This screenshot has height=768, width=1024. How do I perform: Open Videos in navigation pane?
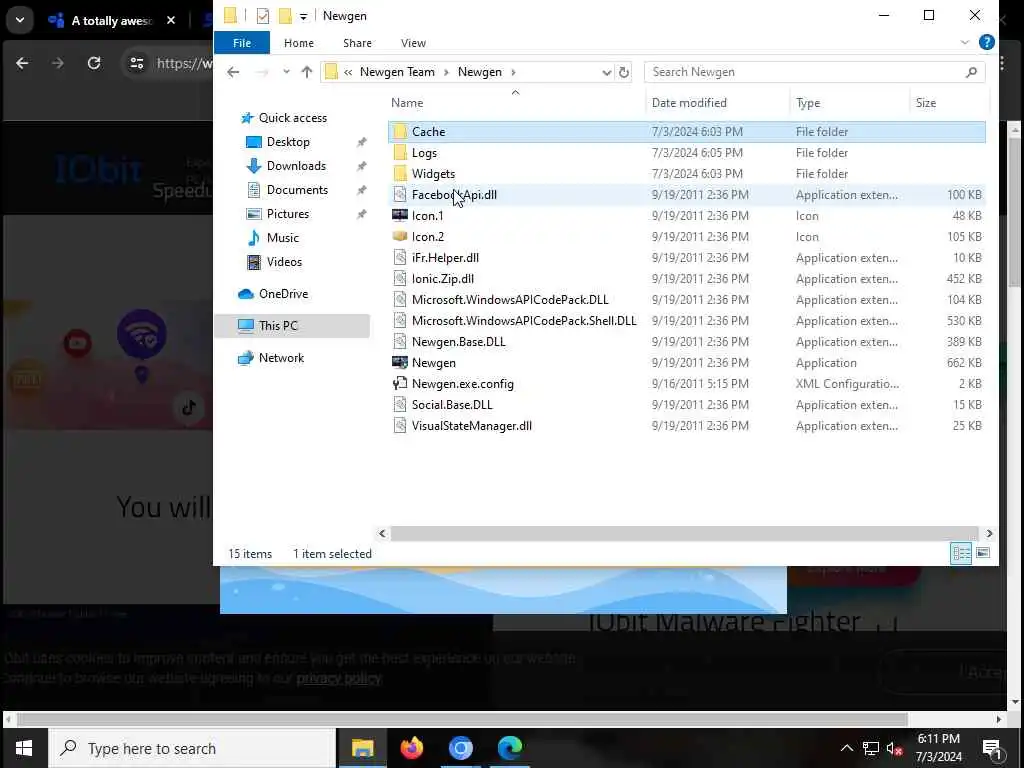point(284,262)
